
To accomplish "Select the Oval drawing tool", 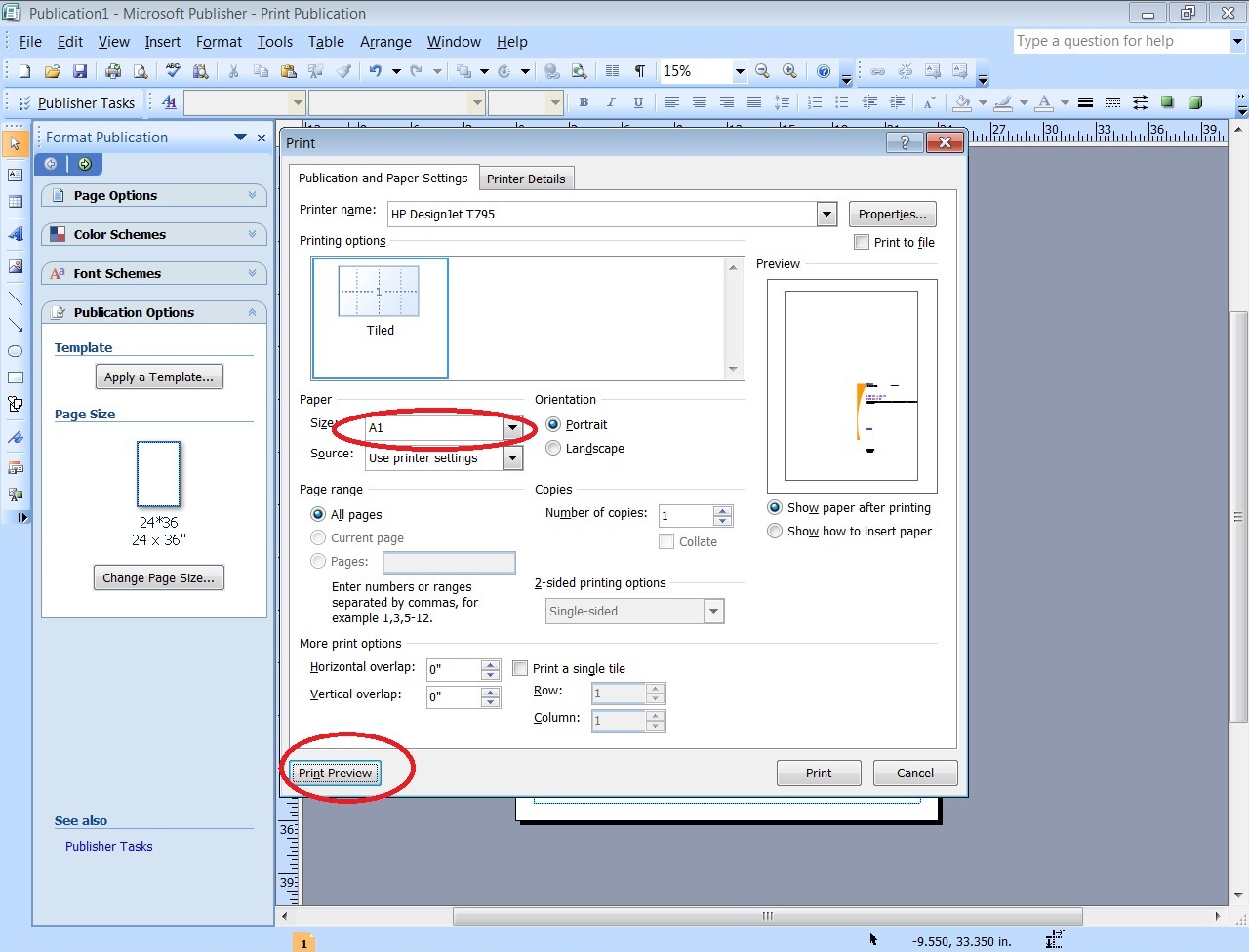I will pos(15,351).
